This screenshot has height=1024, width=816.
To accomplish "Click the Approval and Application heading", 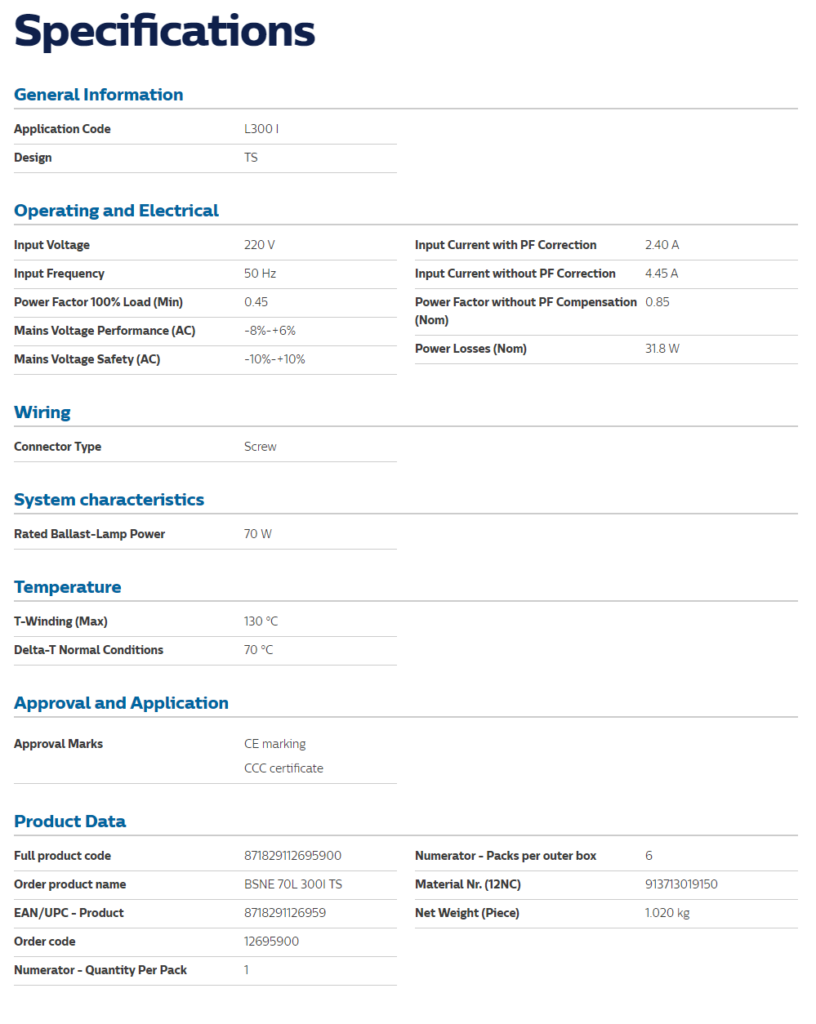I will tap(121, 703).
